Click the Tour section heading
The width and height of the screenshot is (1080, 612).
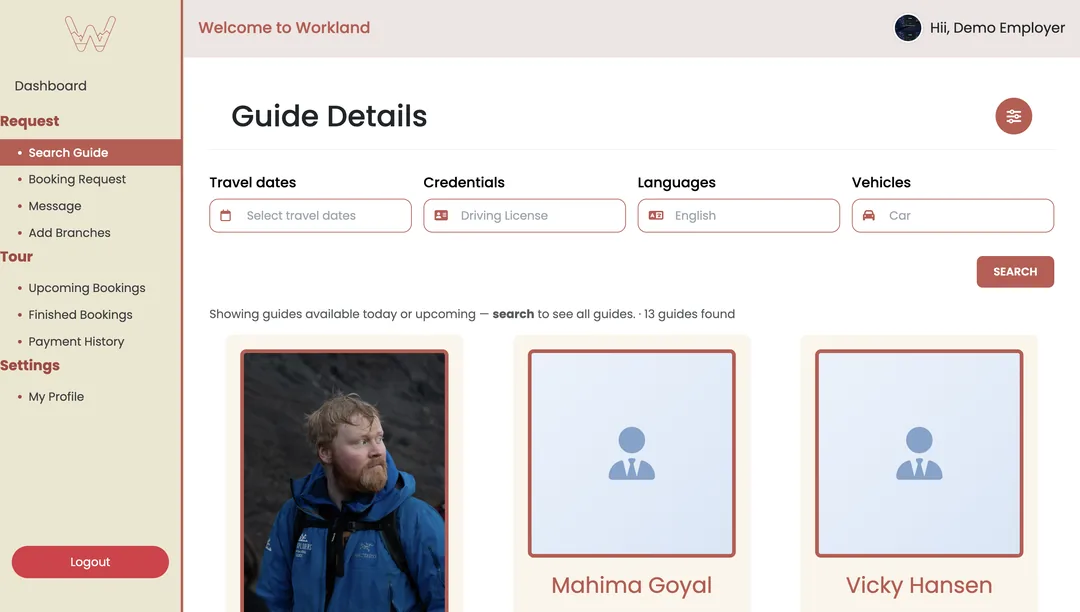pyautogui.click(x=17, y=257)
